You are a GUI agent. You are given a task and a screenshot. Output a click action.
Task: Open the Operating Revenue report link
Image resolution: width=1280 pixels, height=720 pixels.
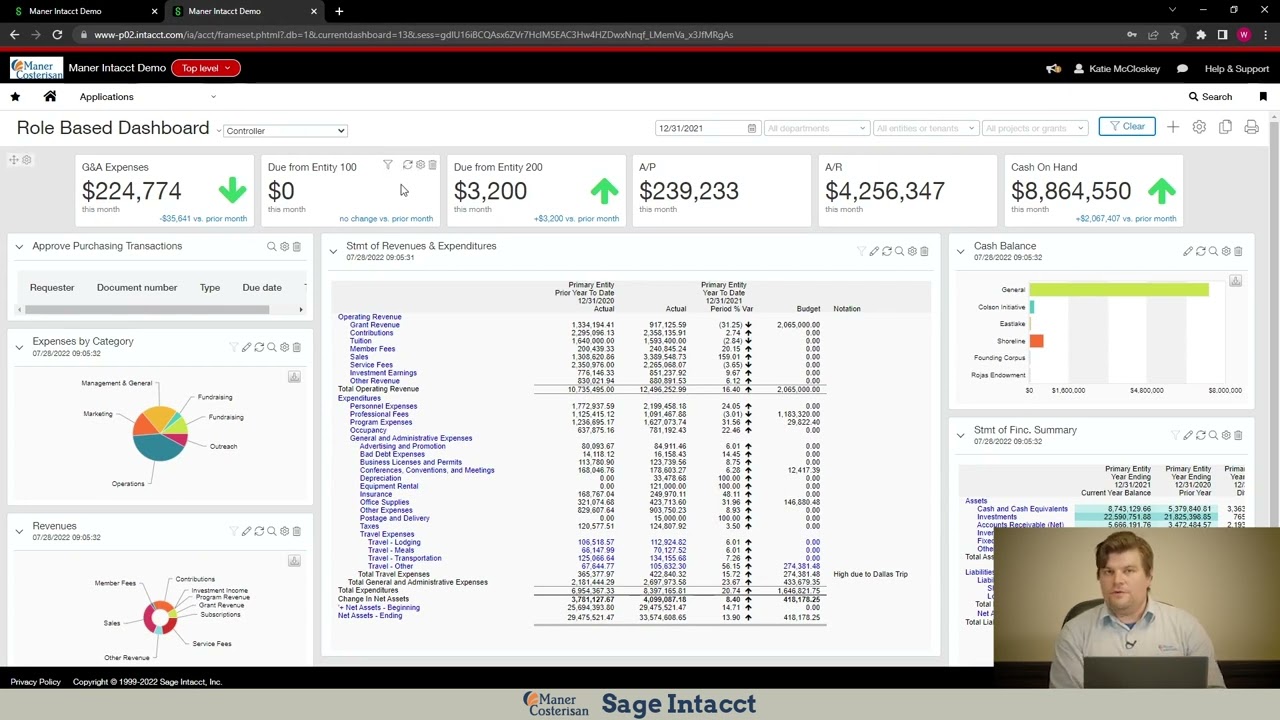(x=369, y=317)
